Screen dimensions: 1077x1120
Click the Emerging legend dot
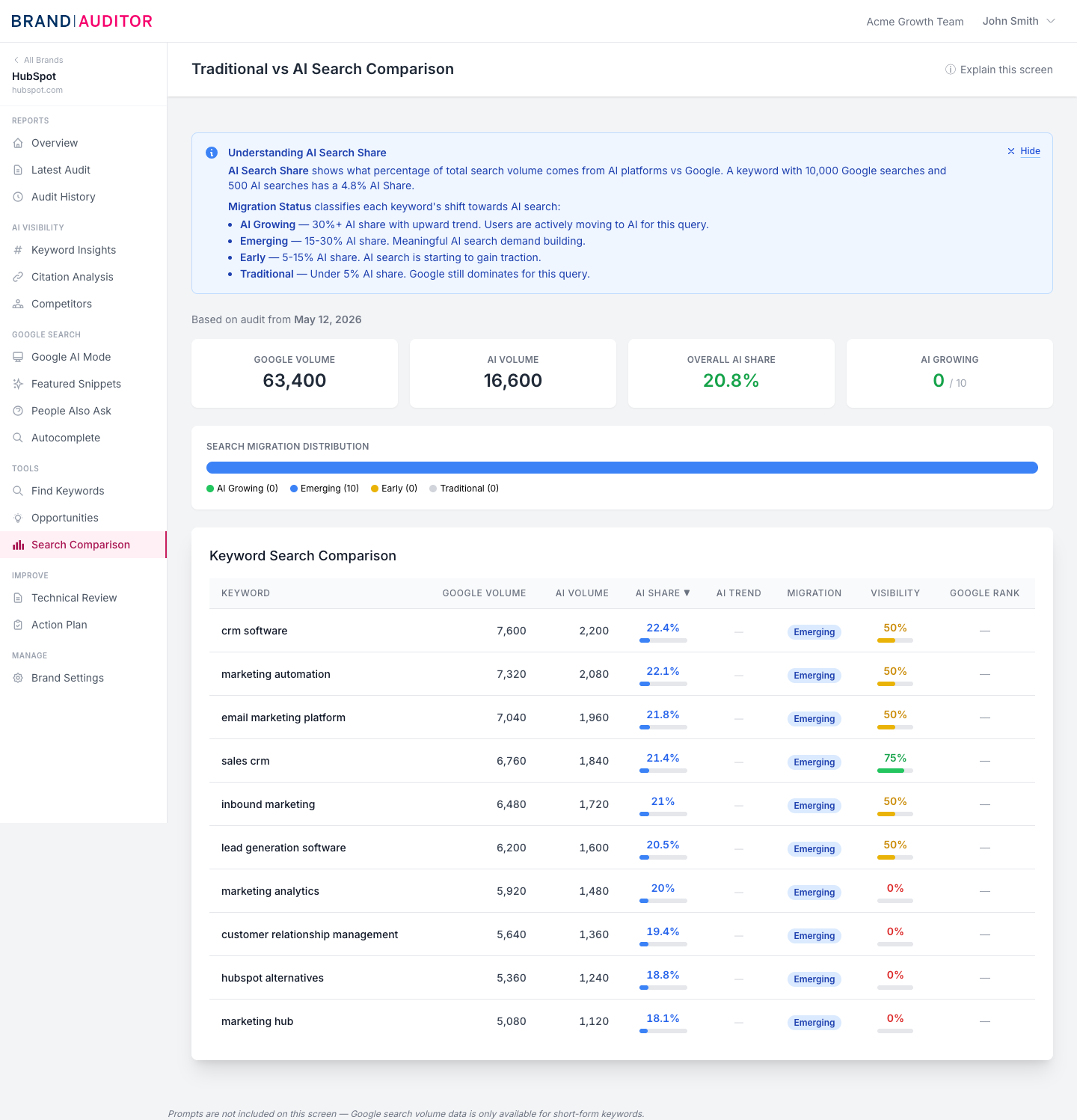coord(294,489)
